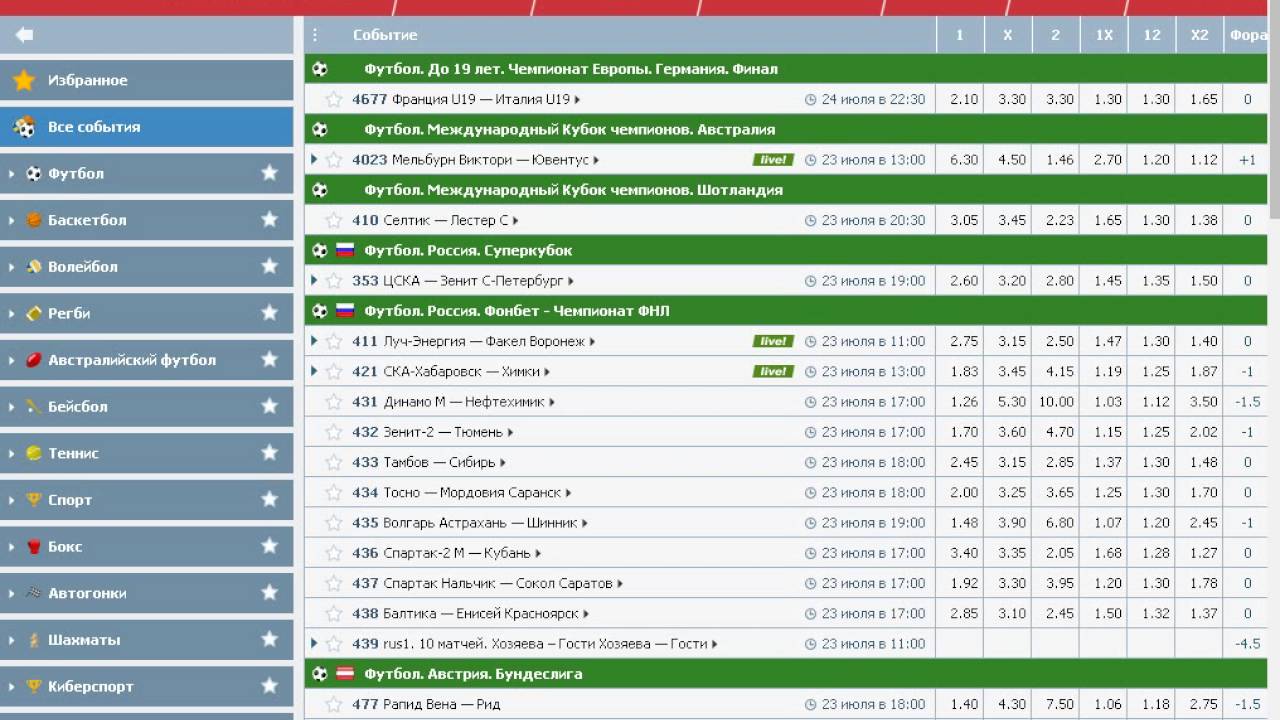The height and width of the screenshot is (720, 1280).
Task: Select Все события in the sidebar
Action: click(x=146, y=127)
